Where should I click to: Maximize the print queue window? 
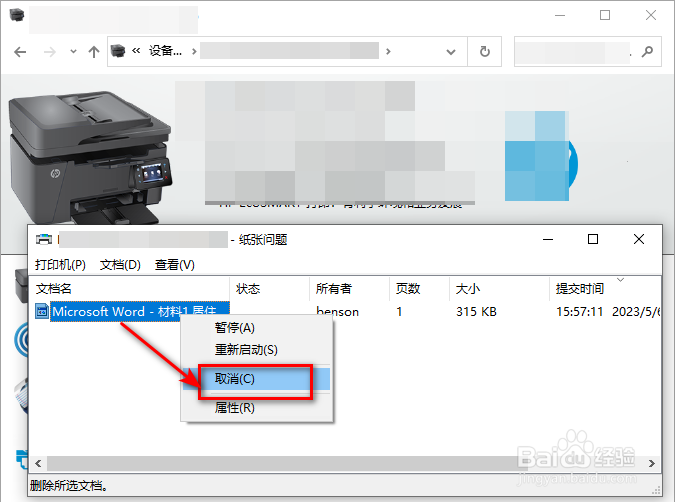coord(593,239)
